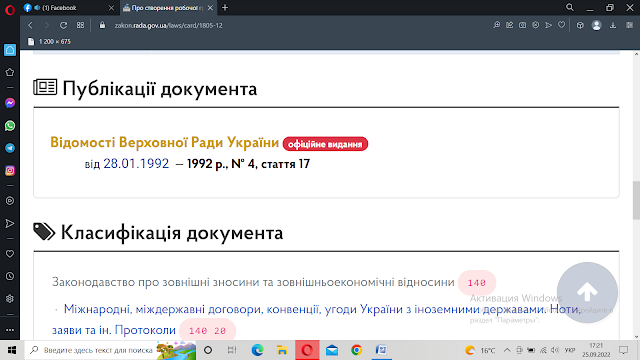
Task: Click the address bar URL
Action: pos(169,25)
